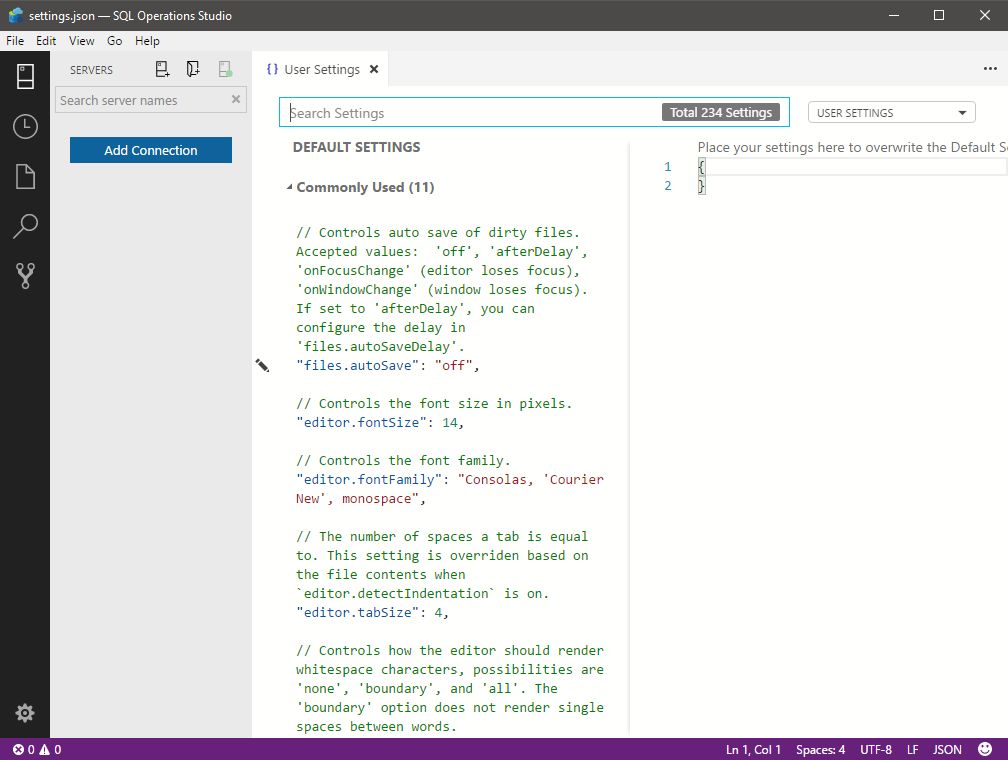This screenshot has width=1008, height=760.
Task: Click the Total 234 Settings badge
Action: [721, 112]
